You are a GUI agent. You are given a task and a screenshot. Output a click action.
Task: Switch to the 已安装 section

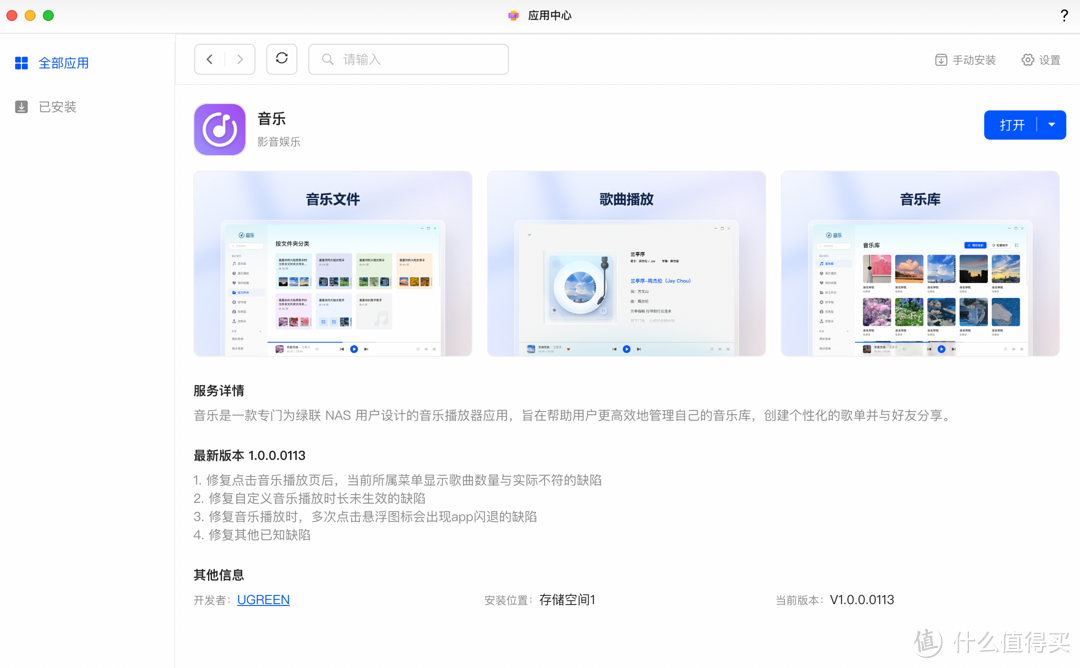tap(57, 106)
